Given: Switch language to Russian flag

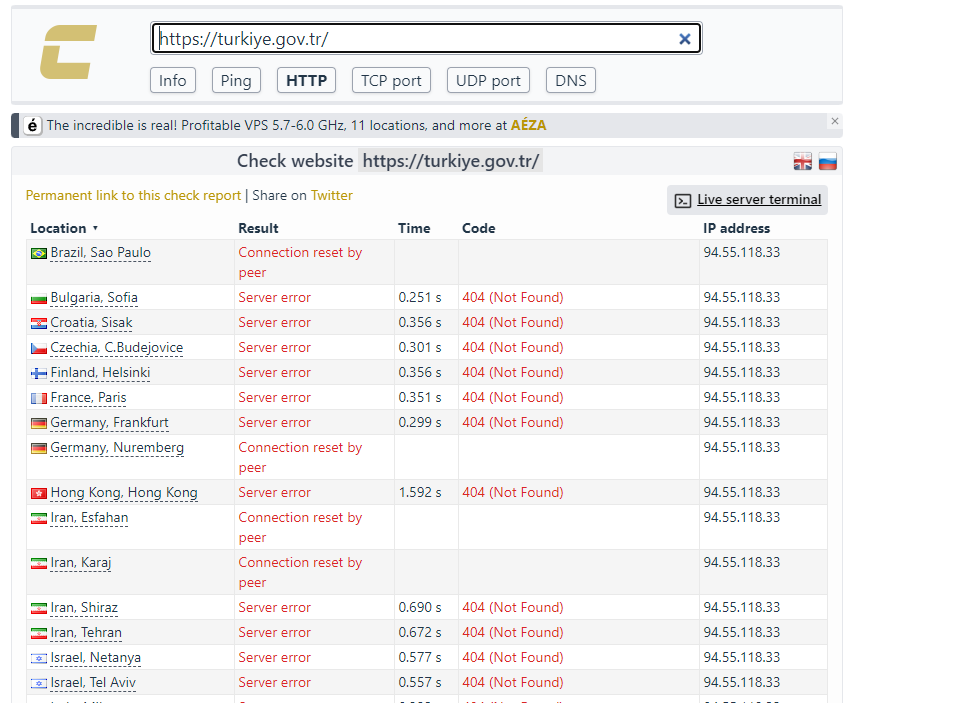Looking at the screenshot, I should pyautogui.click(x=828, y=162).
